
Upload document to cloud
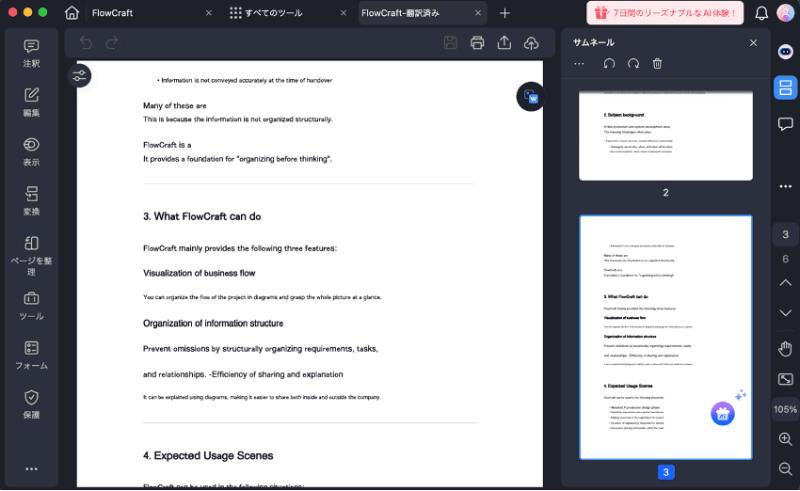click(x=531, y=43)
